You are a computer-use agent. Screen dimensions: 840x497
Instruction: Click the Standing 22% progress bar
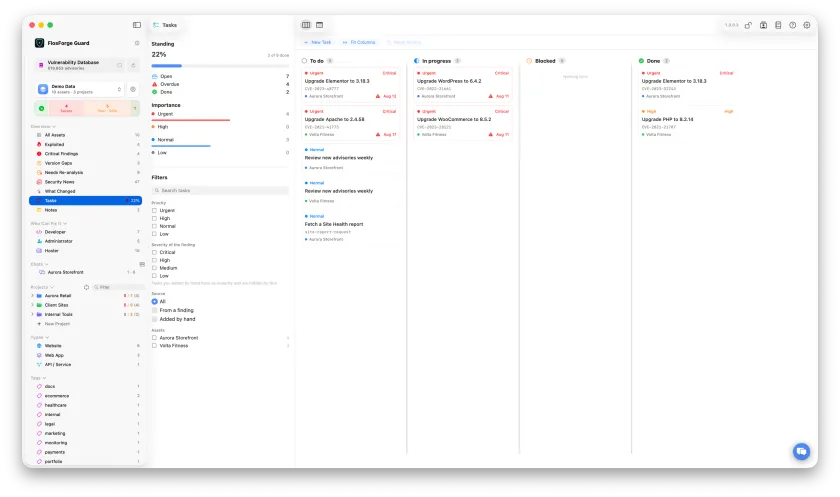[220, 66]
